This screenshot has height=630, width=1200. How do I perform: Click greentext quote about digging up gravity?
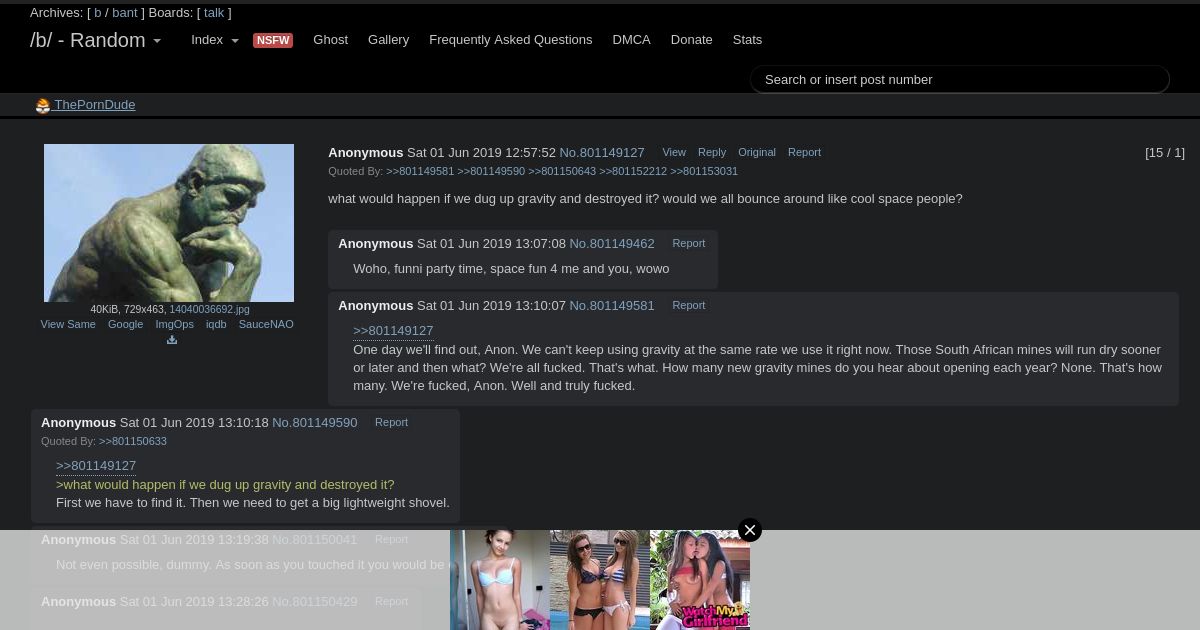225,485
